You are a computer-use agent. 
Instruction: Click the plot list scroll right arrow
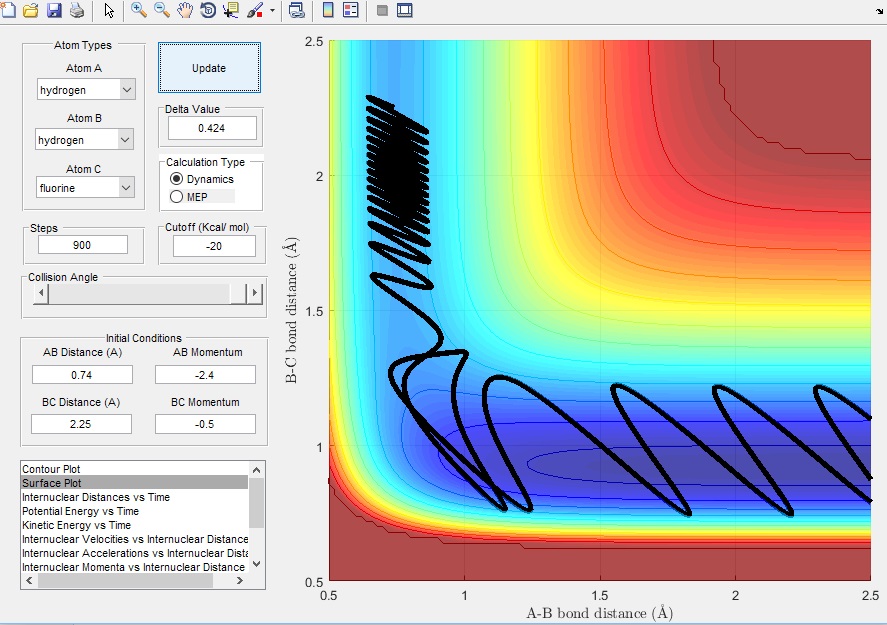240,580
